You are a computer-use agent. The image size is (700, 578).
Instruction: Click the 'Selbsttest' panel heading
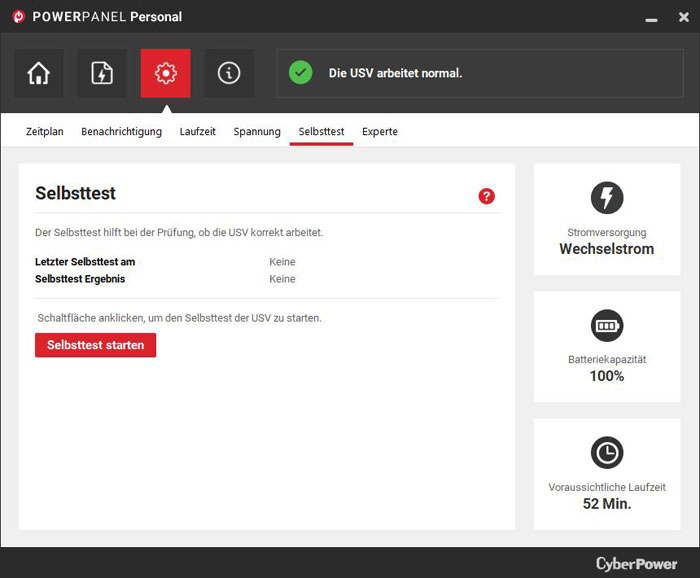point(75,193)
